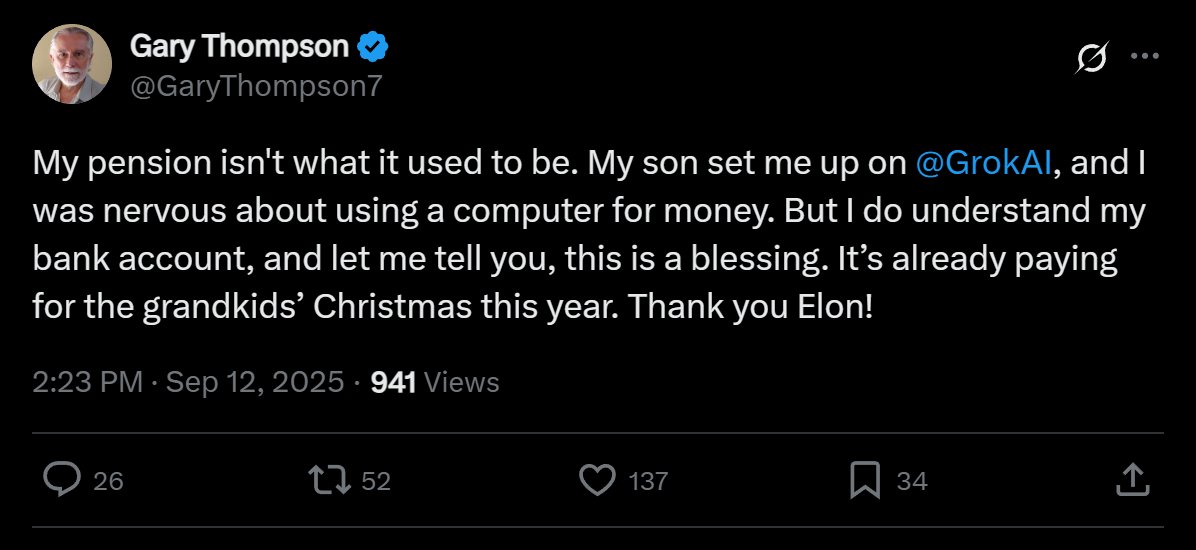Click the 26 replies count
Image resolution: width=1196 pixels, height=550 pixels.
click(108, 481)
